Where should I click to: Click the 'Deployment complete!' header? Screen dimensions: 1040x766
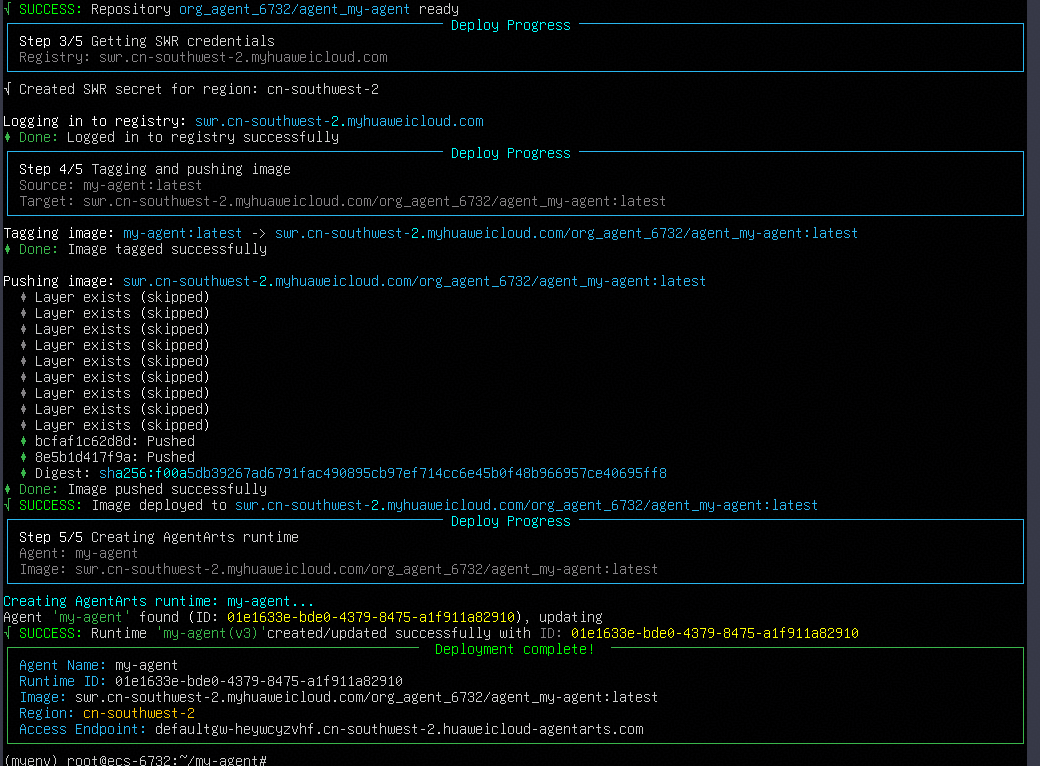coord(515,650)
